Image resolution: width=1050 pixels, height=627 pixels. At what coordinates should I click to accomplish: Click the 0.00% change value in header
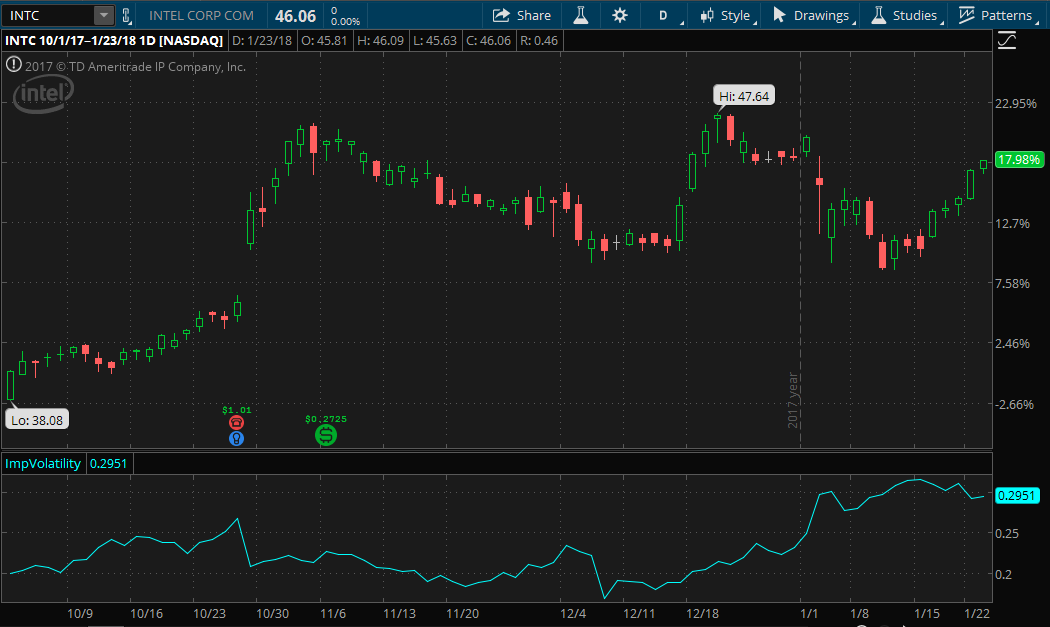coord(346,21)
